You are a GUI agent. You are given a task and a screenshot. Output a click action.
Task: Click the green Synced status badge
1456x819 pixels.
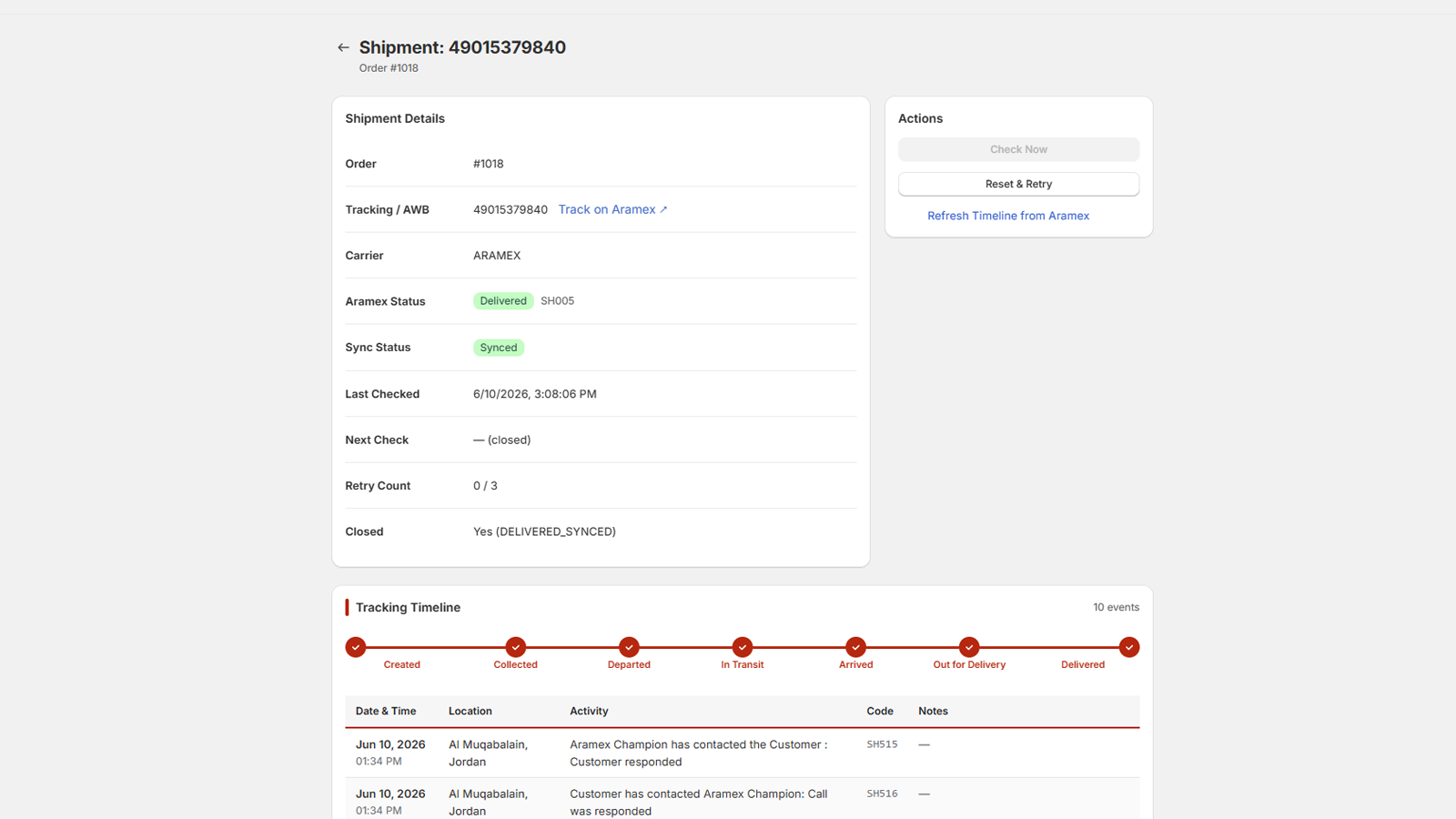pos(499,348)
